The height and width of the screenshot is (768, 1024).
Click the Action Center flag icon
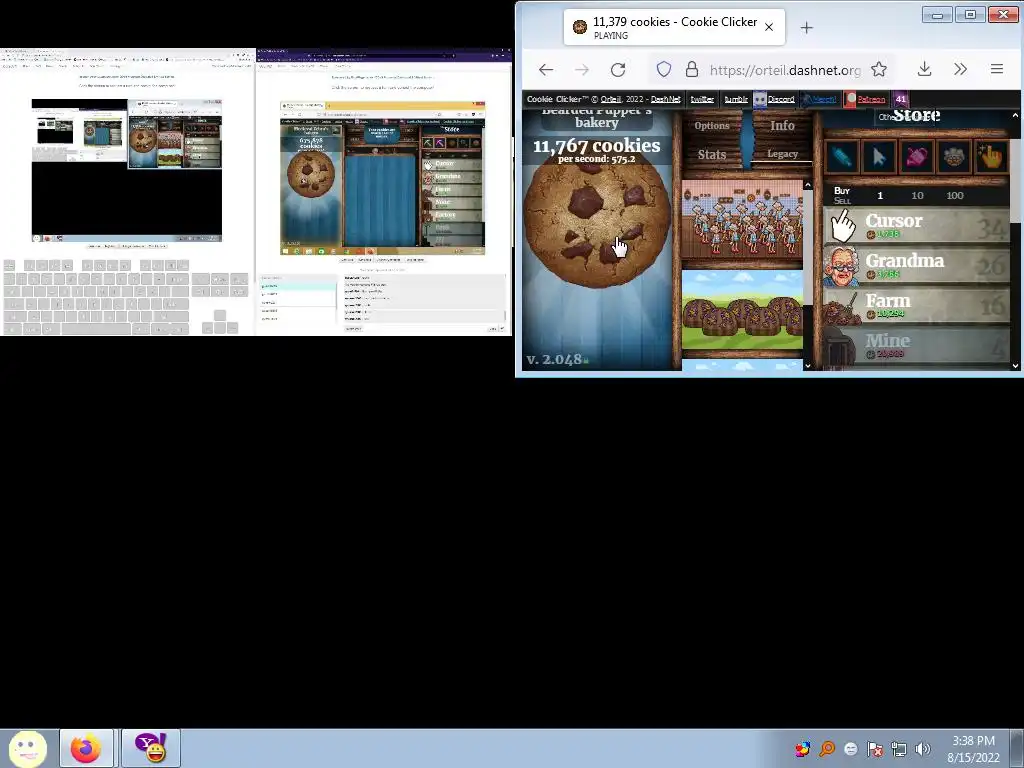(874, 749)
